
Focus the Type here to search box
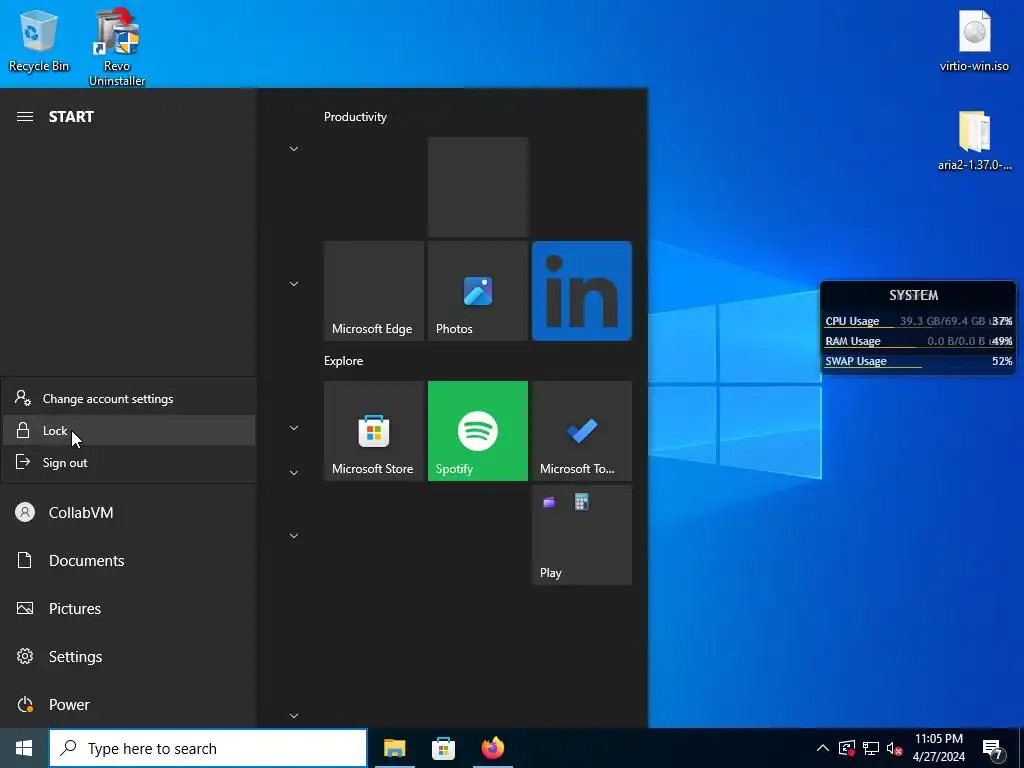208,748
